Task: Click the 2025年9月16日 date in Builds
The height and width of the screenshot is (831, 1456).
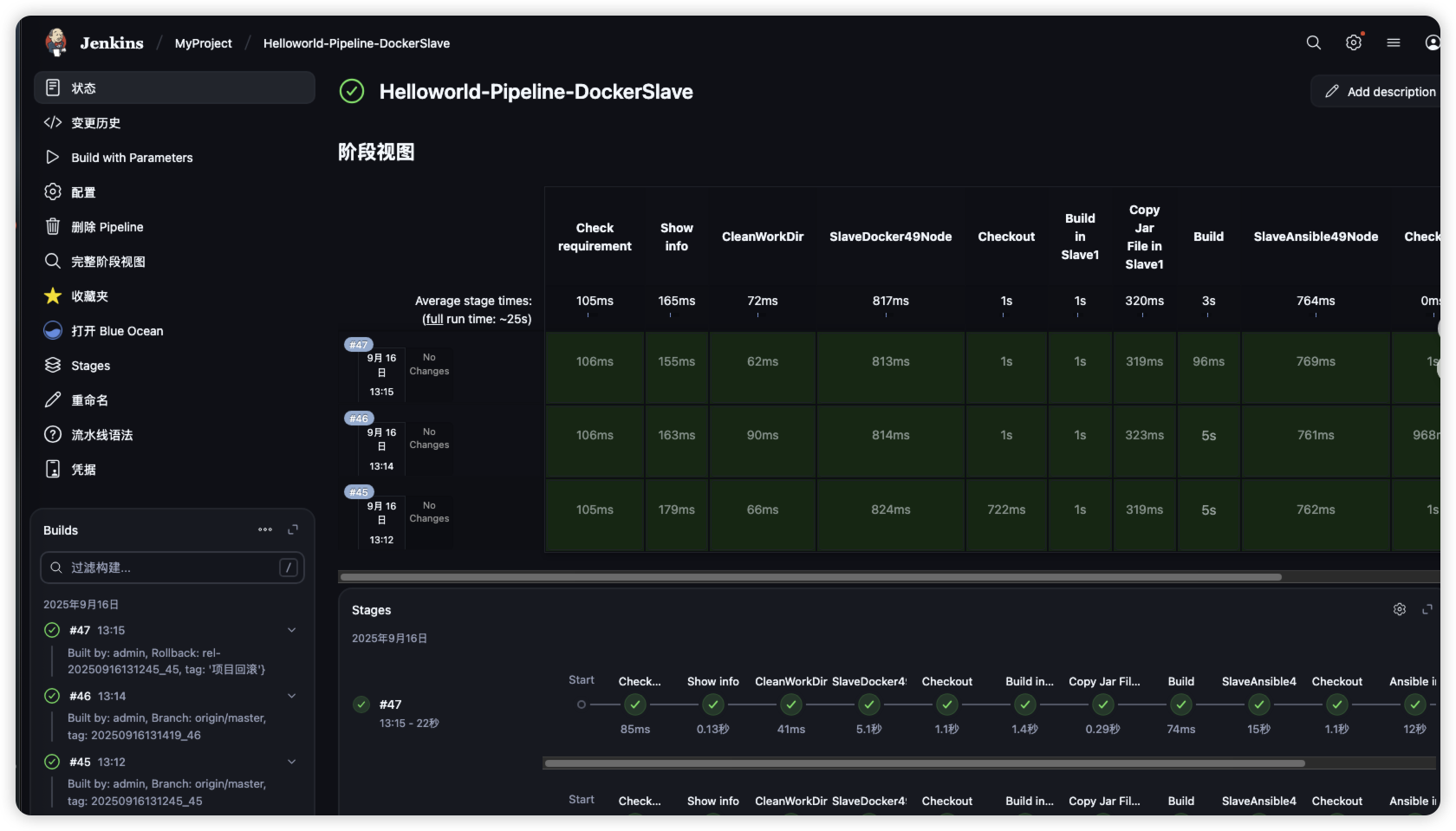Action: (x=81, y=604)
